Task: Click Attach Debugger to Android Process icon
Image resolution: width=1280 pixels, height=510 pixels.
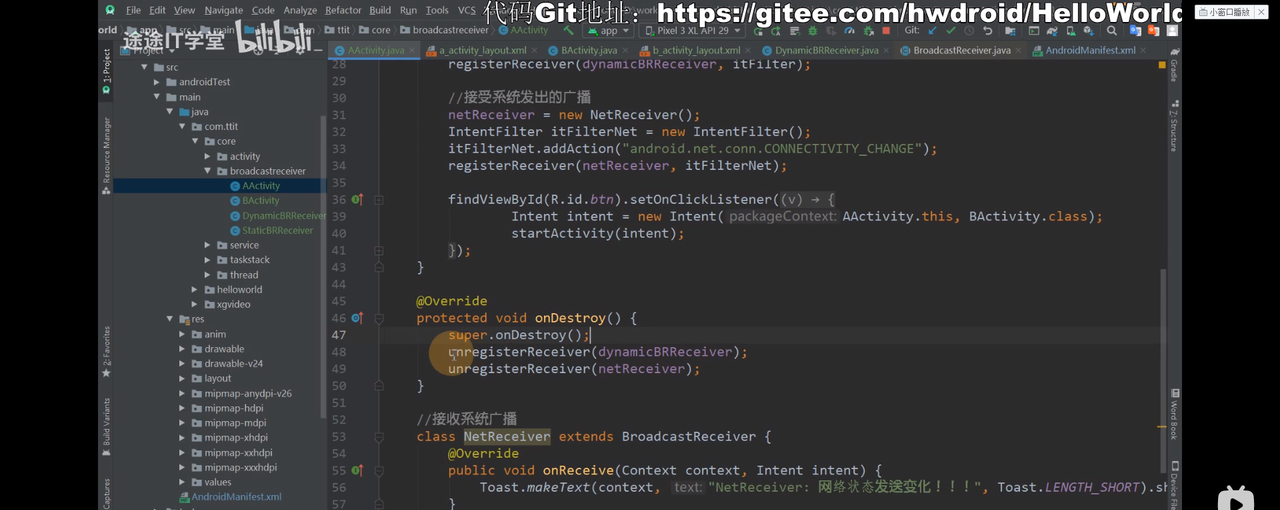Action: pos(868,31)
